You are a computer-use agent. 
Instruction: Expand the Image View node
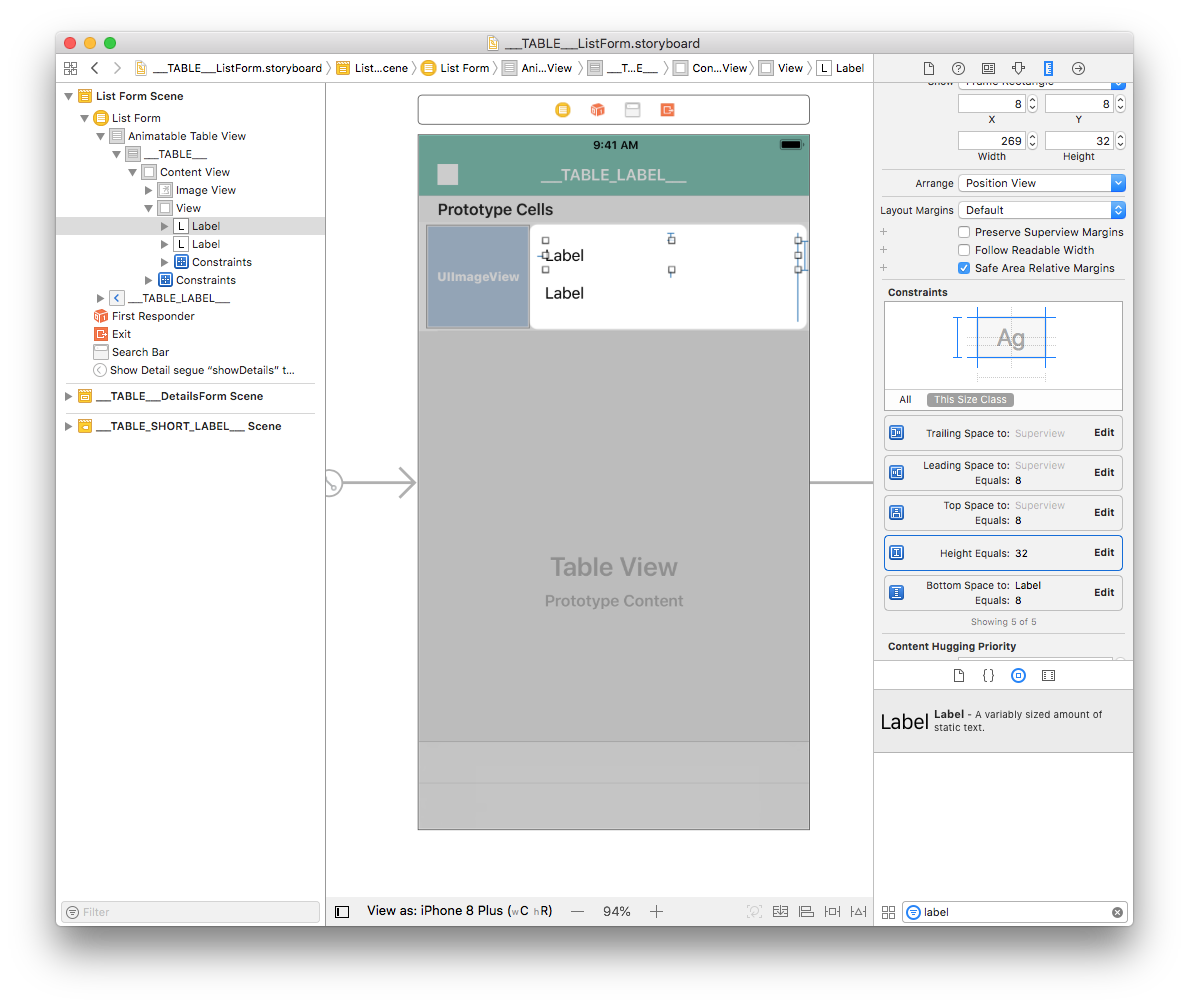[x=149, y=190]
